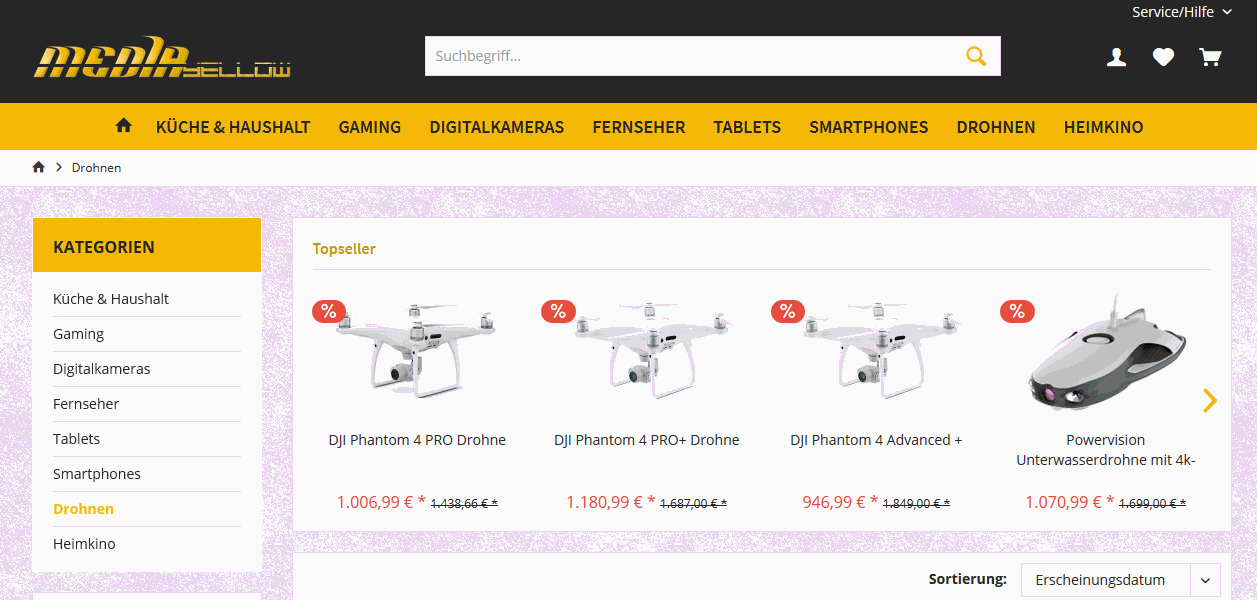Viewport: 1257px width, 600px height.
Task: Open the Heimkino menu item
Action: pos(1103,127)
